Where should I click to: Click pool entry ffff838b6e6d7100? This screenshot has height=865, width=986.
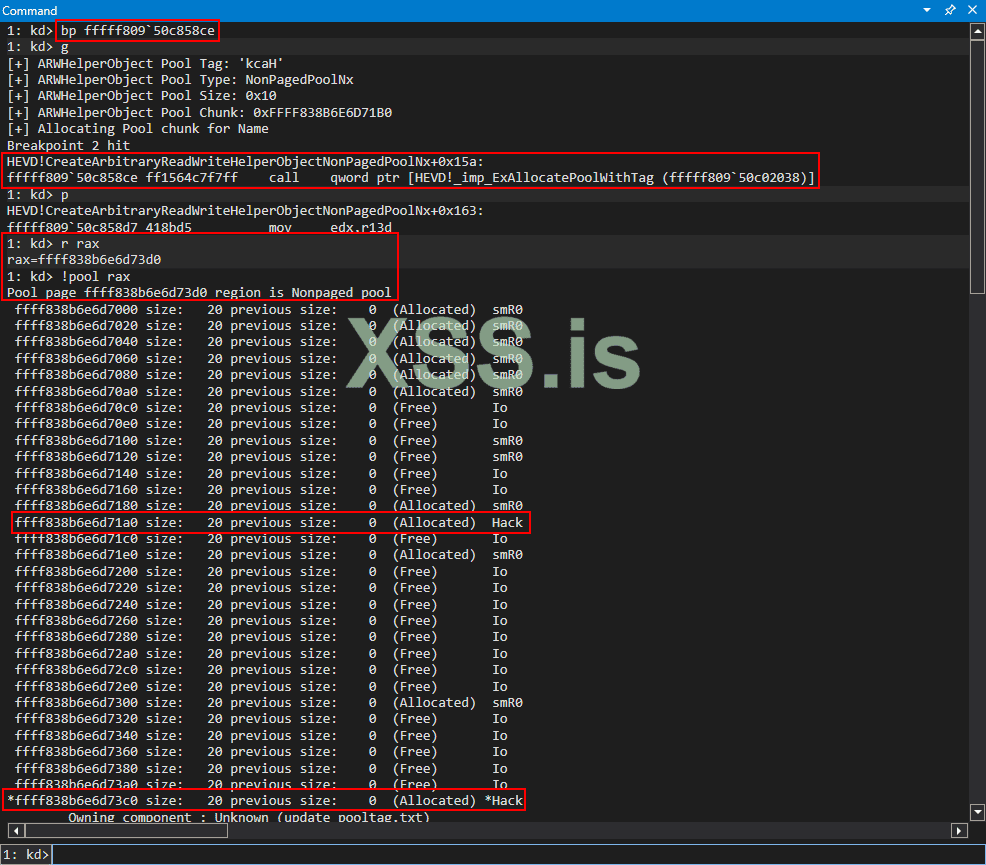tap(269, 441)
